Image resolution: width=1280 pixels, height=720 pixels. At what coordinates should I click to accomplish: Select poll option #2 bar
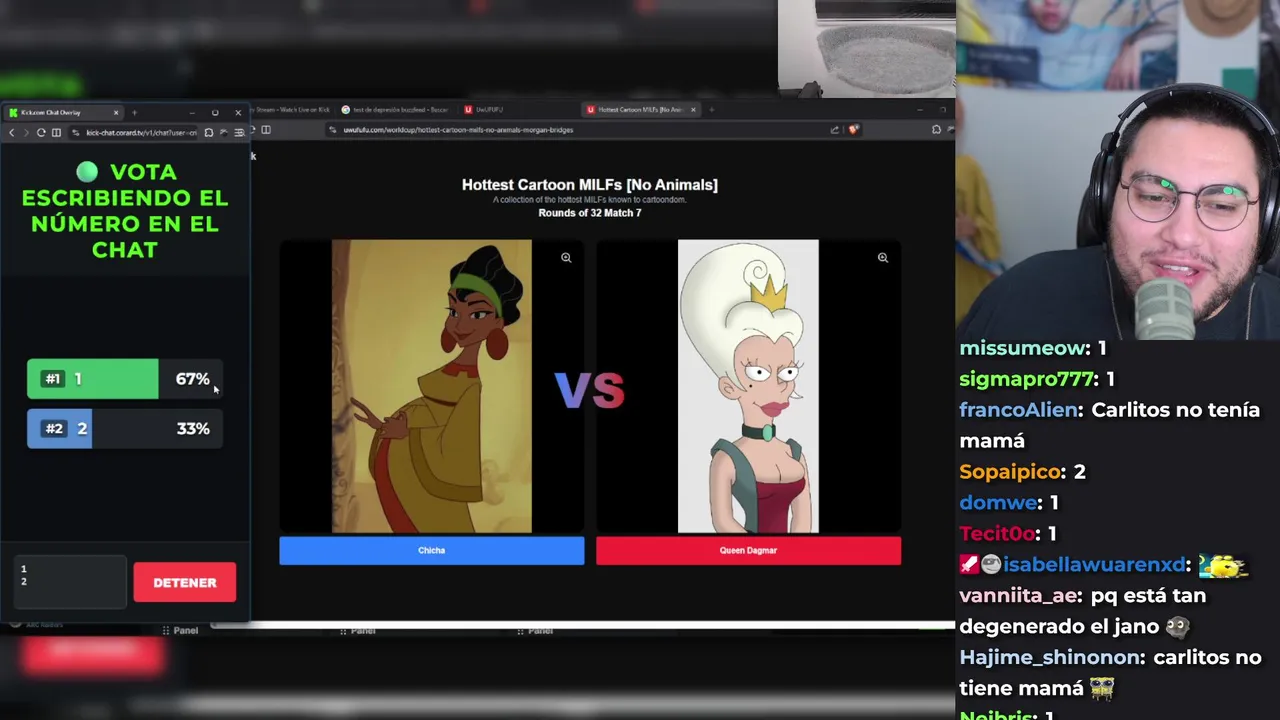pos(125,428)
